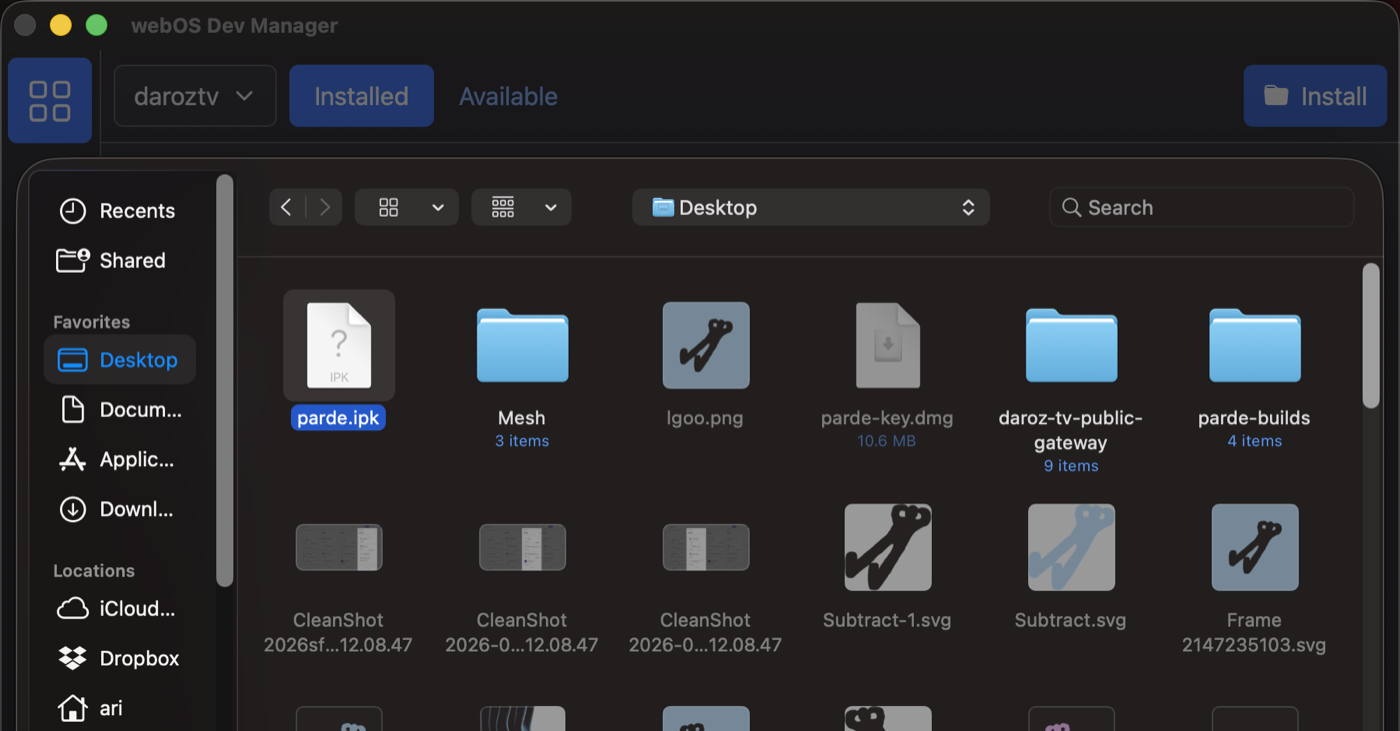This screenshot has width=1400, height=731.
Task: Click the lgoo.png file name
Action: point(705,418)
